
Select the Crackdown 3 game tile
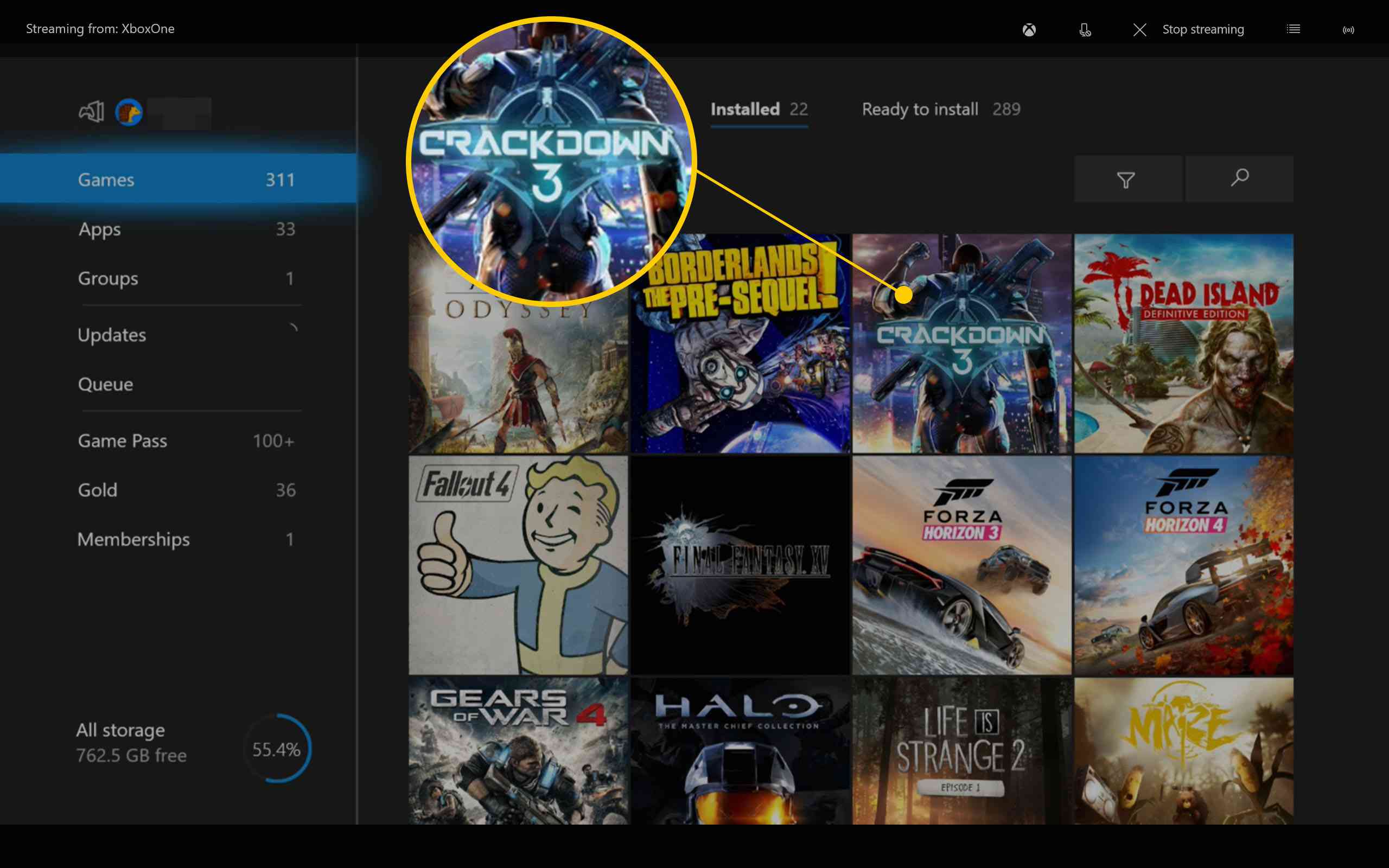pyautogui.click(x=962, y=343)
